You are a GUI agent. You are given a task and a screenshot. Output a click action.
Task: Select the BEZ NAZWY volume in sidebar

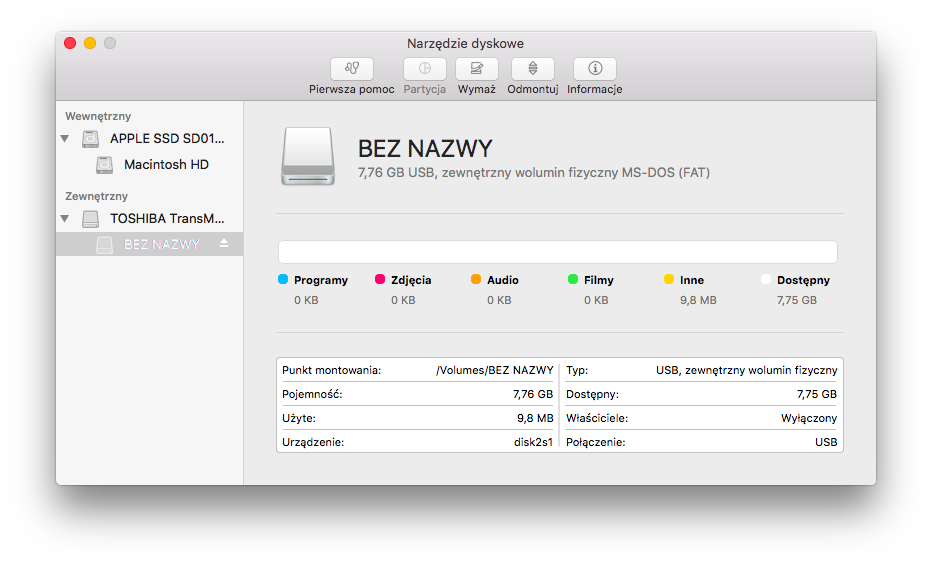click(161, 244)
